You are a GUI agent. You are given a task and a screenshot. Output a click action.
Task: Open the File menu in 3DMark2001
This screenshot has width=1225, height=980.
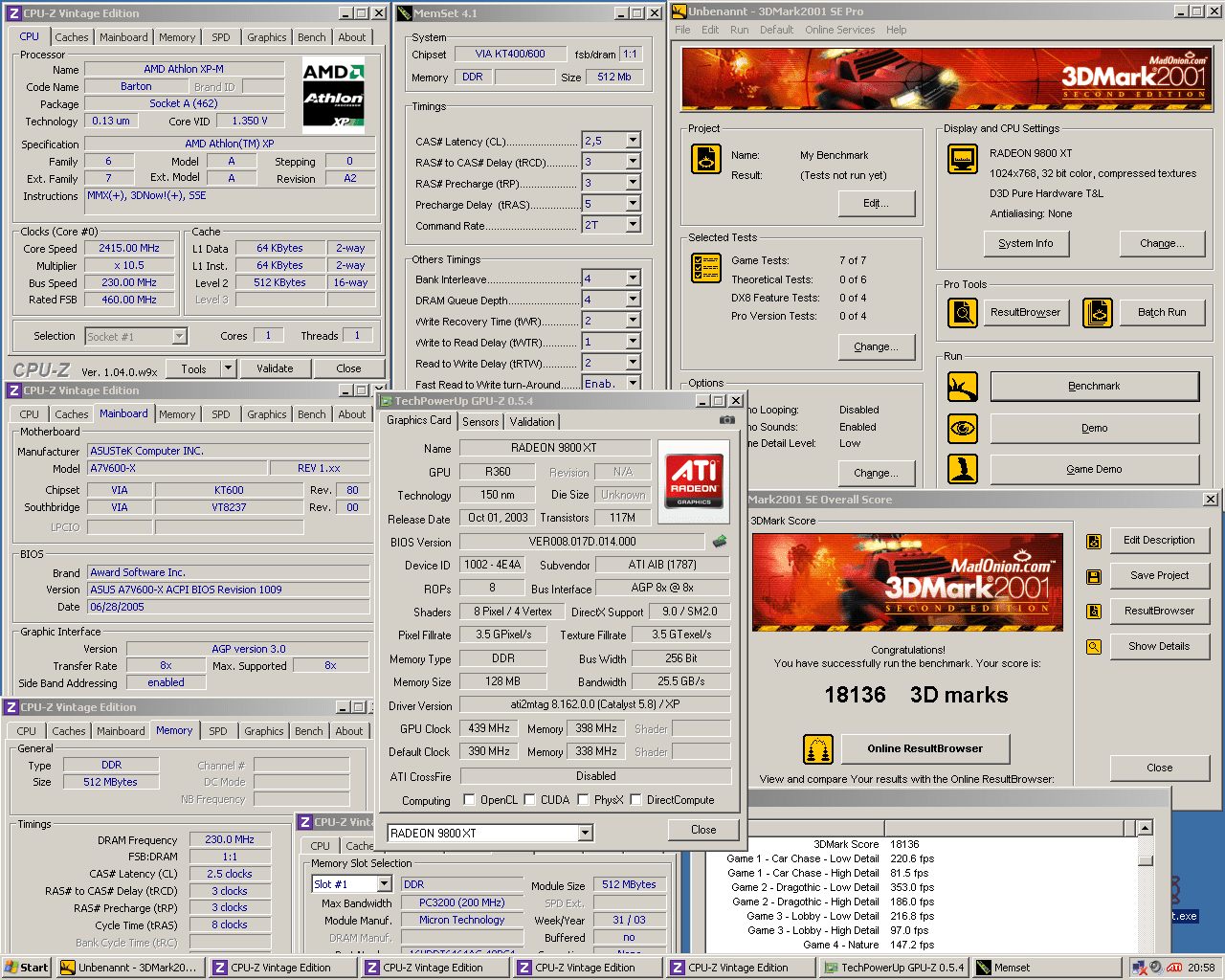click(x=682, y=30)
